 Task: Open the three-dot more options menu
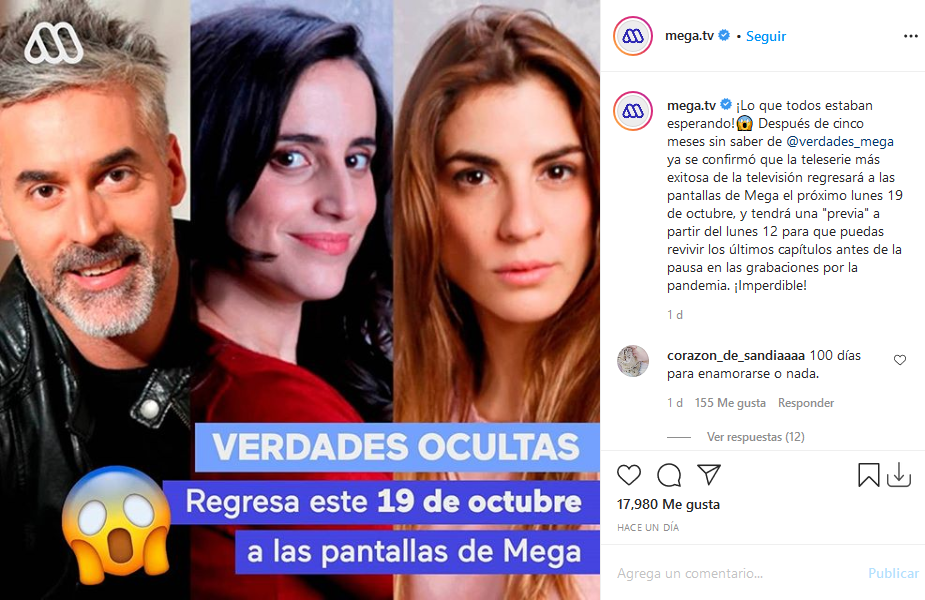click(910, 37)
